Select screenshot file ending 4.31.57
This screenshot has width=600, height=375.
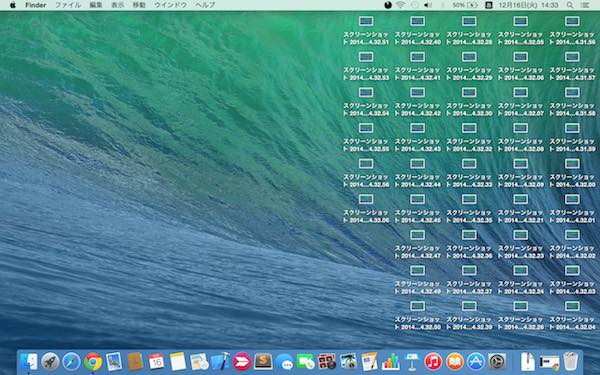[x=572, y=66]
